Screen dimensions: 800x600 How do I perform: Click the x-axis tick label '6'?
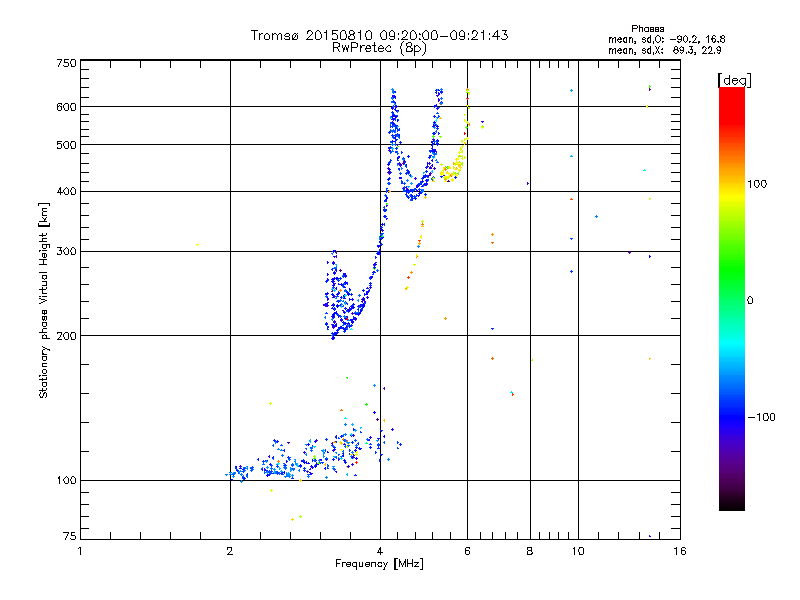click(x=467, y=551)
